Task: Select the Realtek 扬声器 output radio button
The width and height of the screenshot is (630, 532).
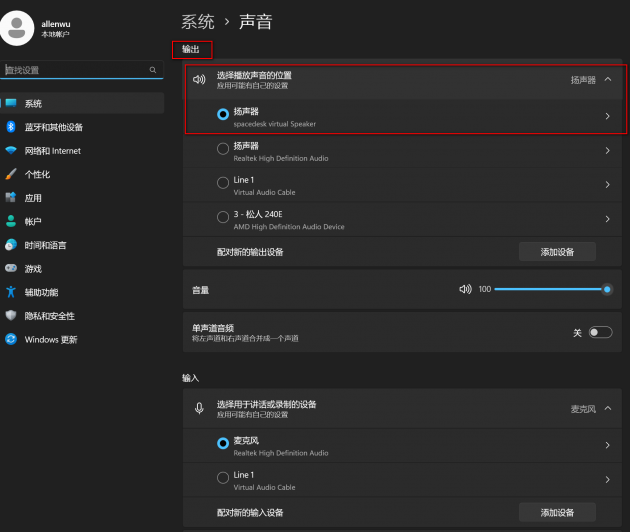Action: [x=223, y=149]
